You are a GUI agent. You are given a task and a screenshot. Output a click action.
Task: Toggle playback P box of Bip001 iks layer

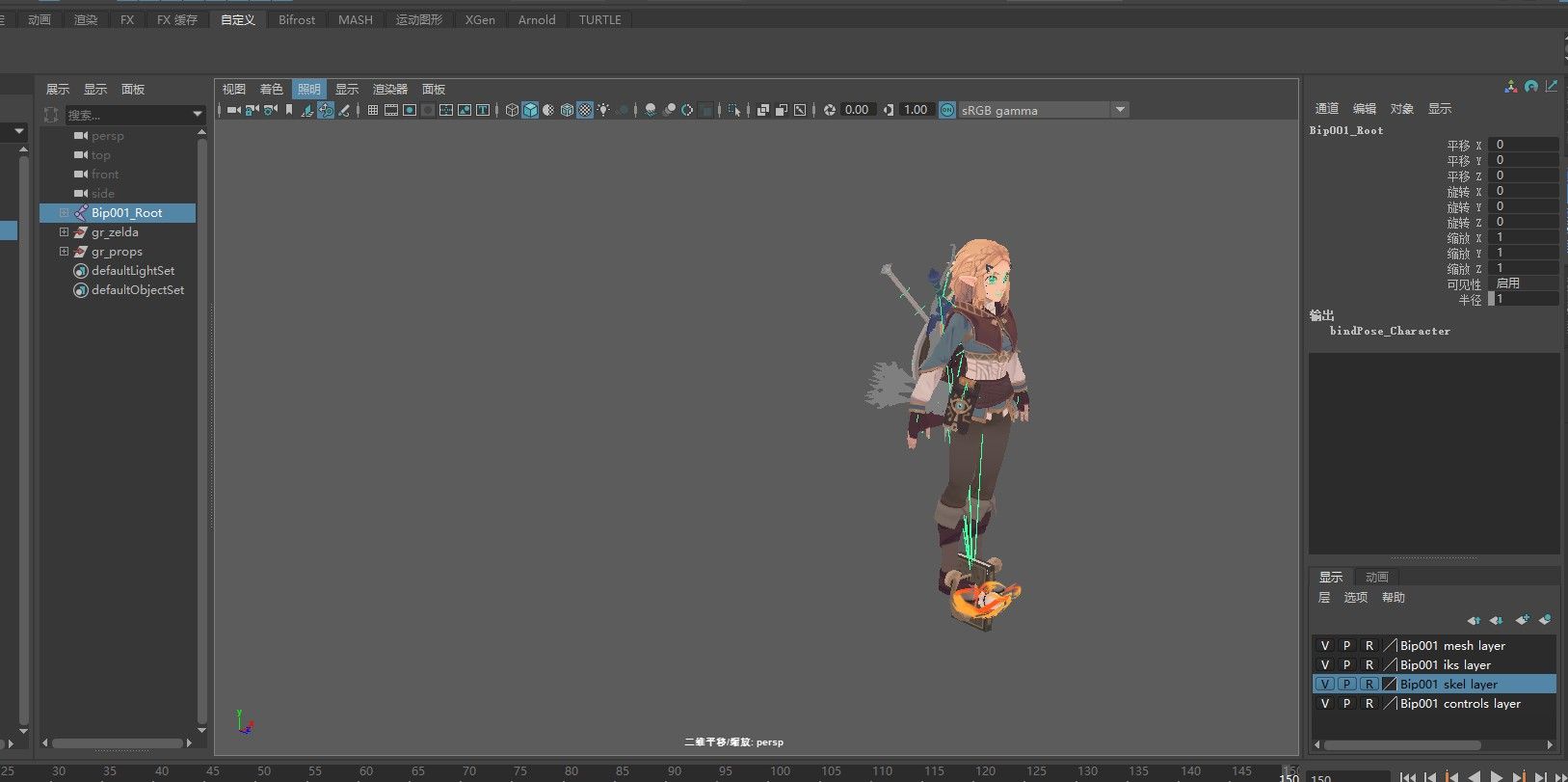click(x=1347, y=665)
